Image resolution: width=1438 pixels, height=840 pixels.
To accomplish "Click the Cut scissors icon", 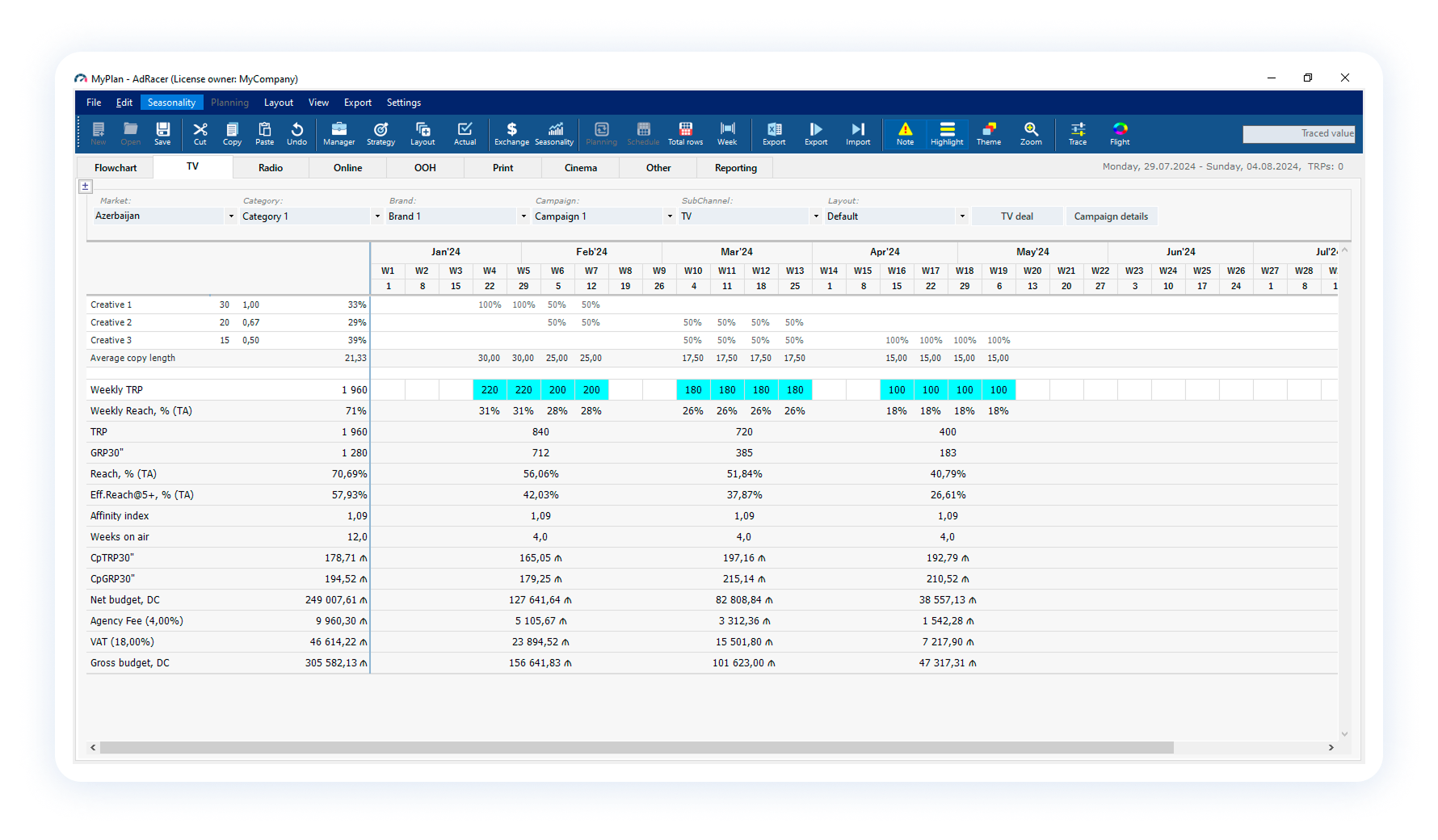I will pyautogui.click(x=200, y=133).
